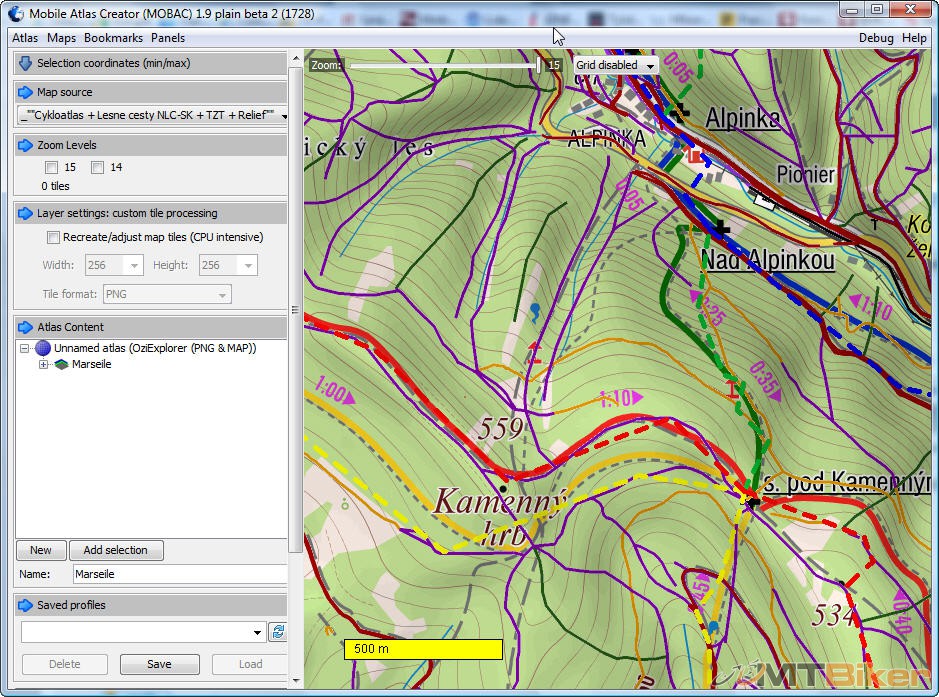
Task: Click the map Zoom slider handle
Action: 539,65
